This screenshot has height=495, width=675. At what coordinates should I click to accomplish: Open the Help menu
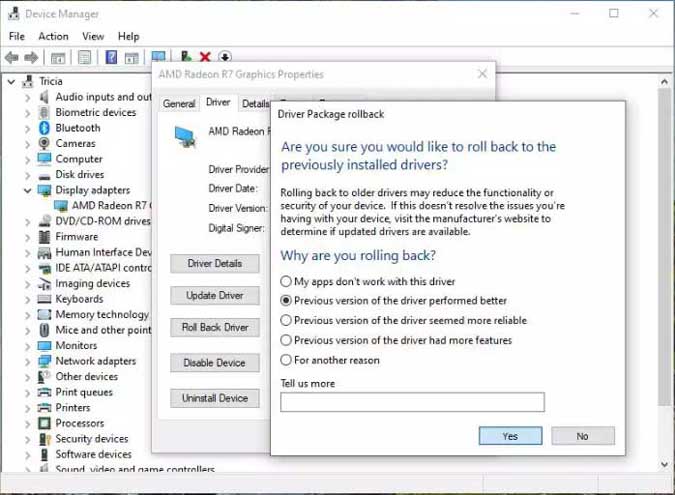(x=128, y=36)
